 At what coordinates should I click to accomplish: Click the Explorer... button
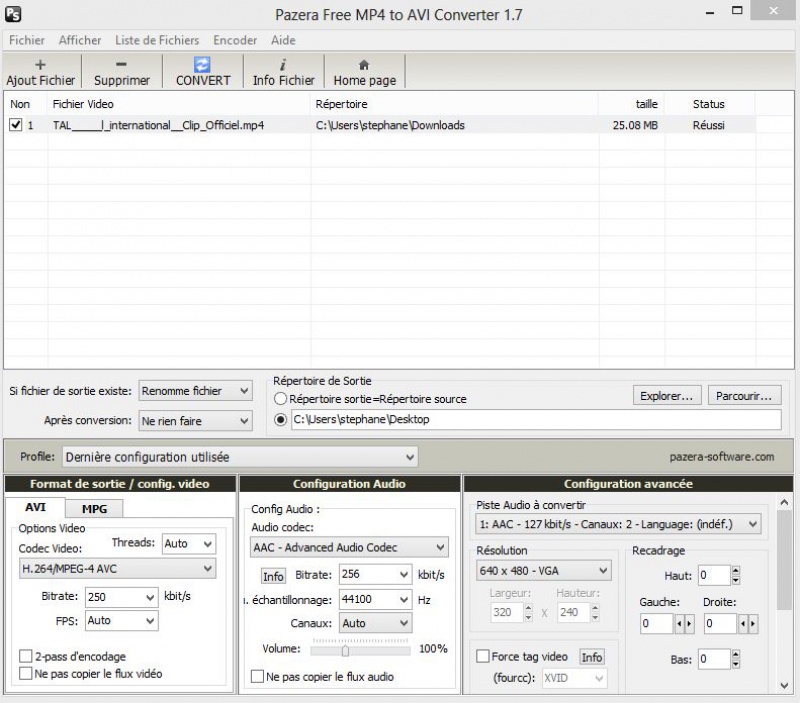667,396
